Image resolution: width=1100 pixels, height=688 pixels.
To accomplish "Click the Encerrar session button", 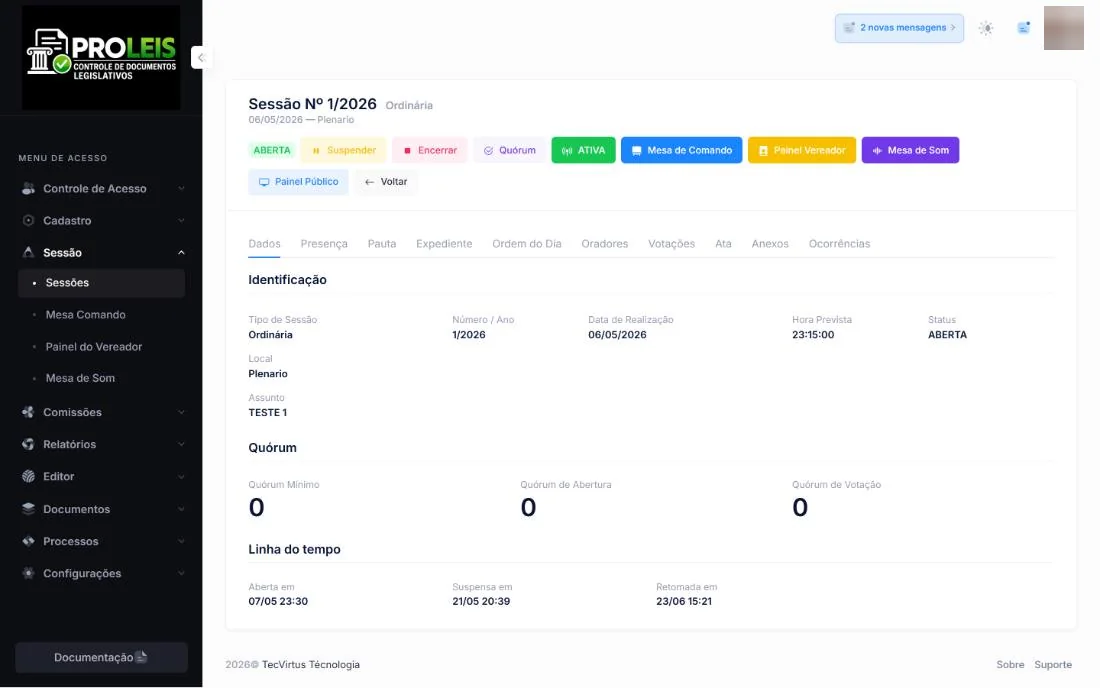I will coord(429,150).
